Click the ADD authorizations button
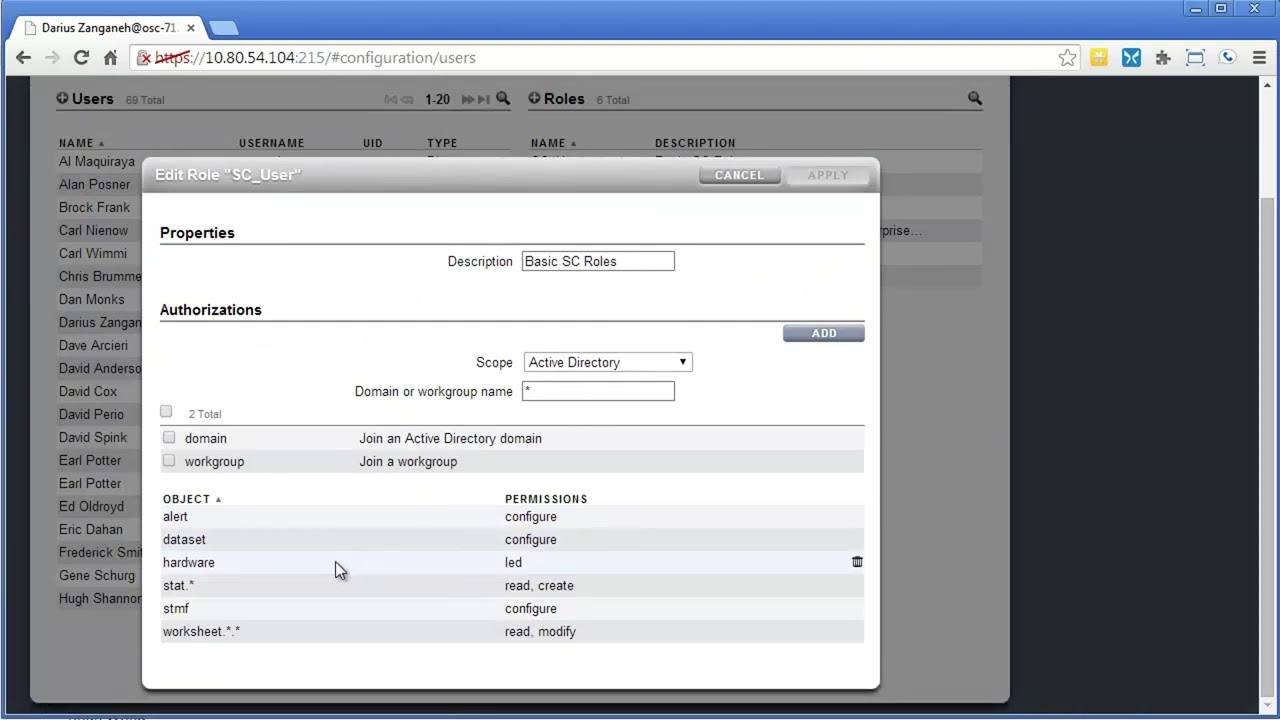This screenshot has width=1280, height=720. (x=824, y=333)
